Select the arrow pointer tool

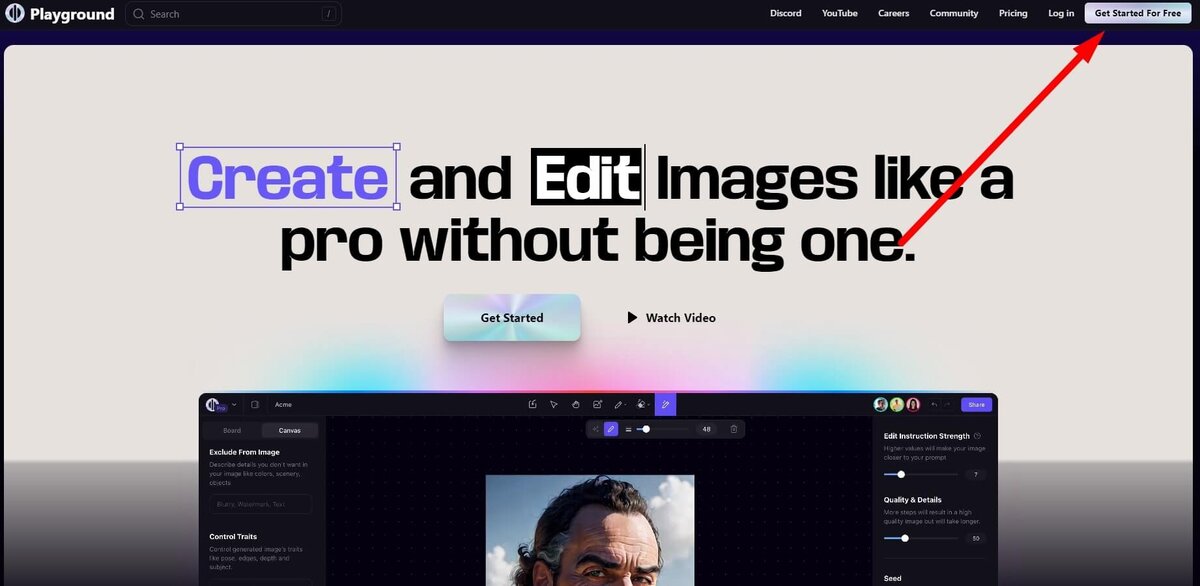coord(554,404)
